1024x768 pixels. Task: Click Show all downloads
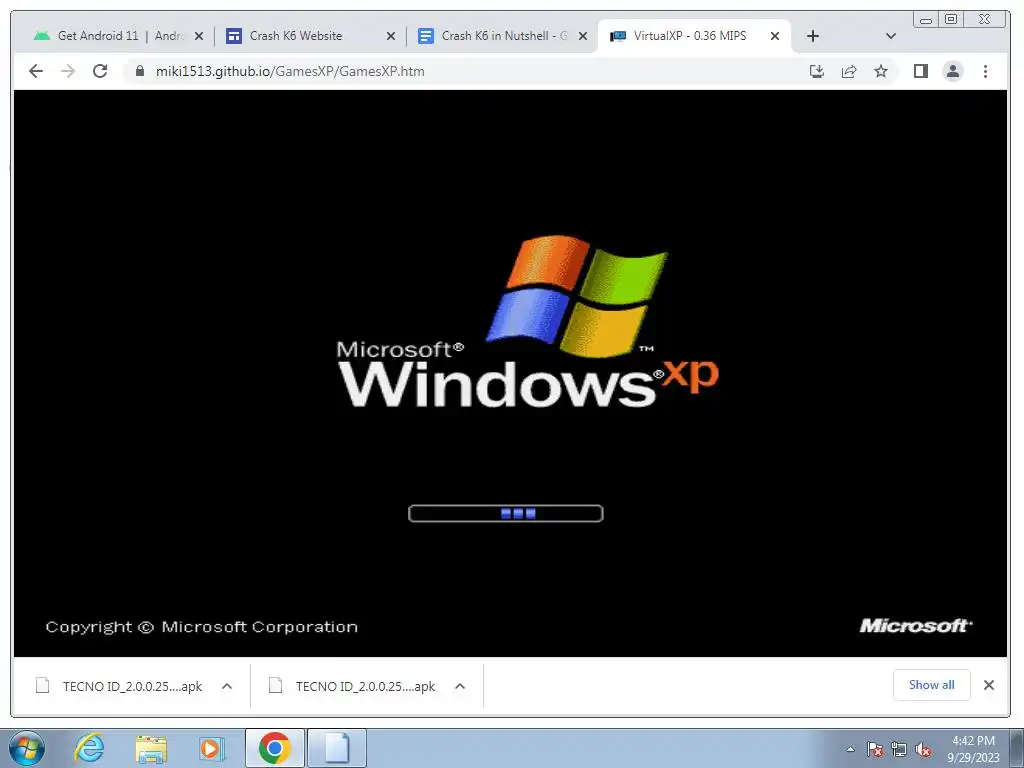931,684
